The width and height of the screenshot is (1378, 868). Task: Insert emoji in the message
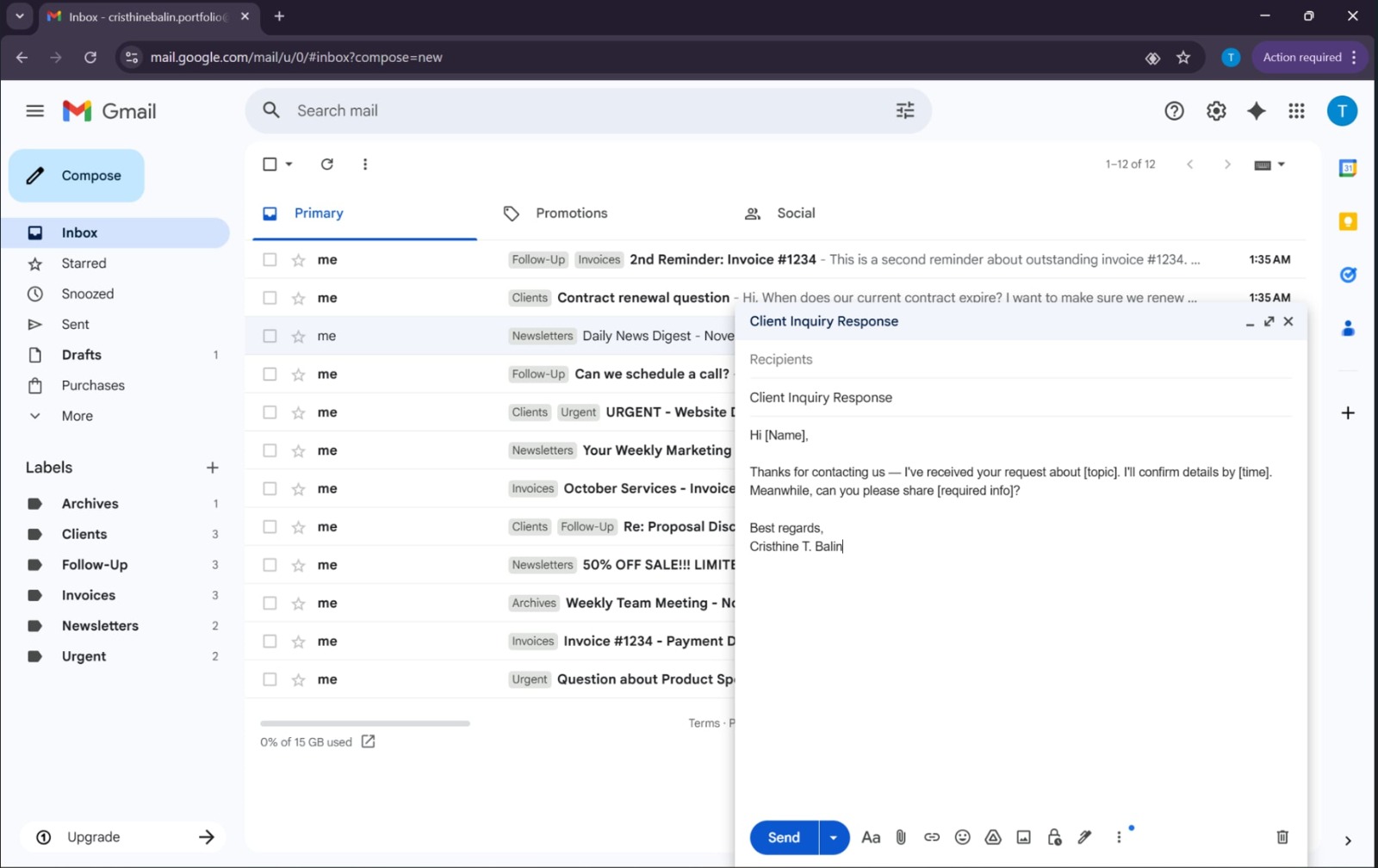point(963,837)
